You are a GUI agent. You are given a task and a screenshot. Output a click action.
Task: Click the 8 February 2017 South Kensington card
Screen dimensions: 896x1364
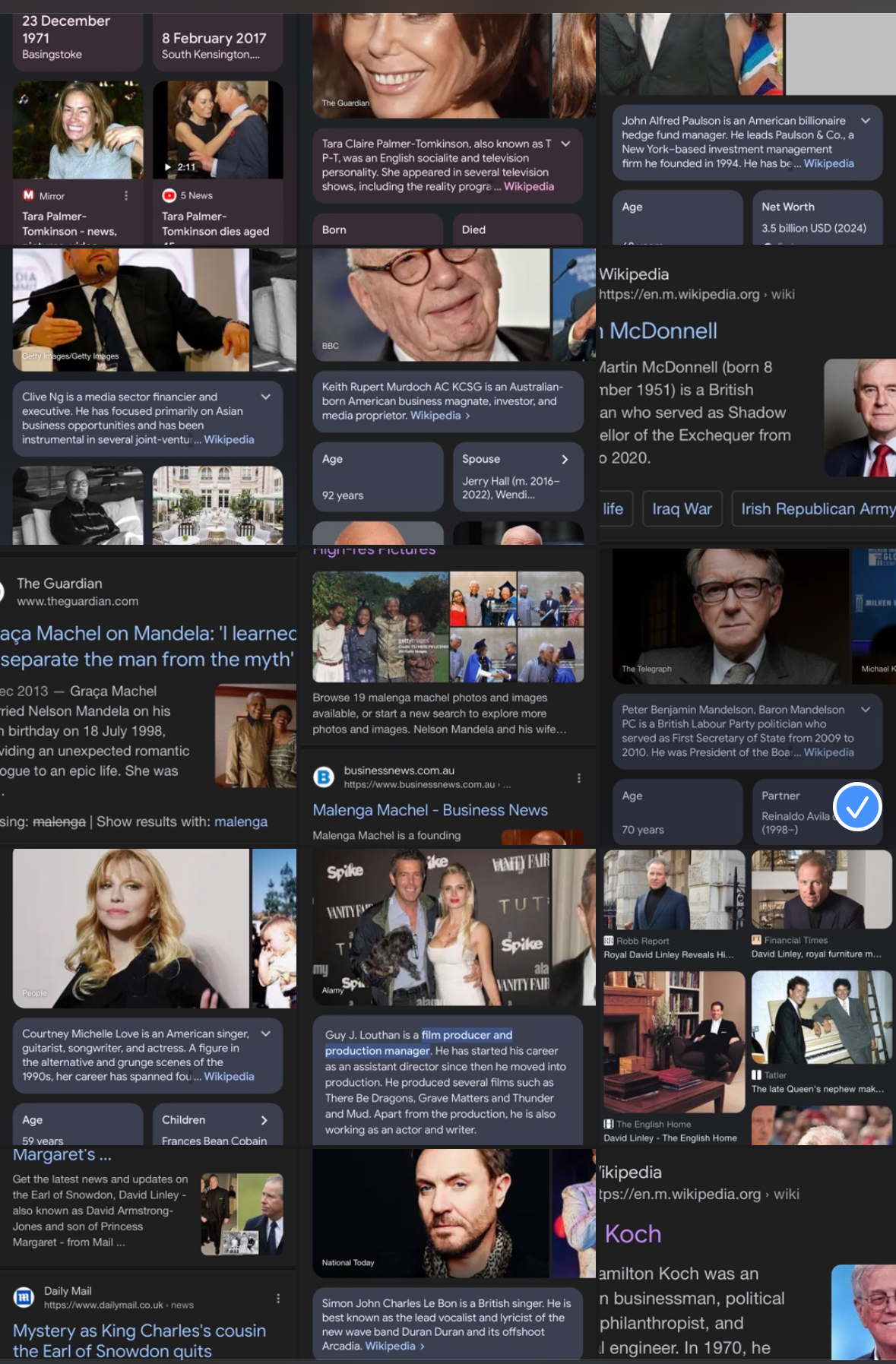[x=218, y=42]
